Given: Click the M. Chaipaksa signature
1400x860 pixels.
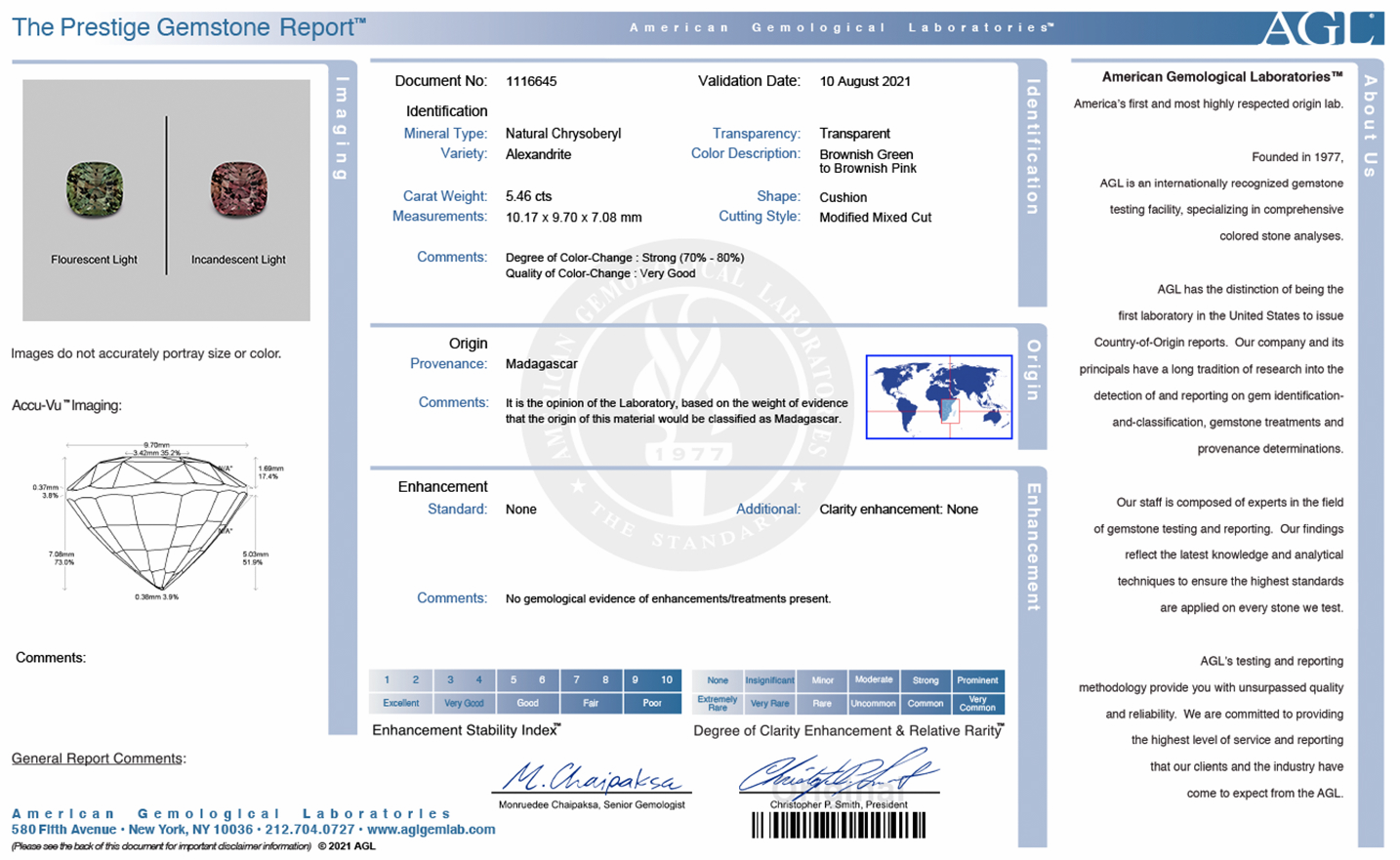Looking at the screenshot, I should [x=592, y=777].
